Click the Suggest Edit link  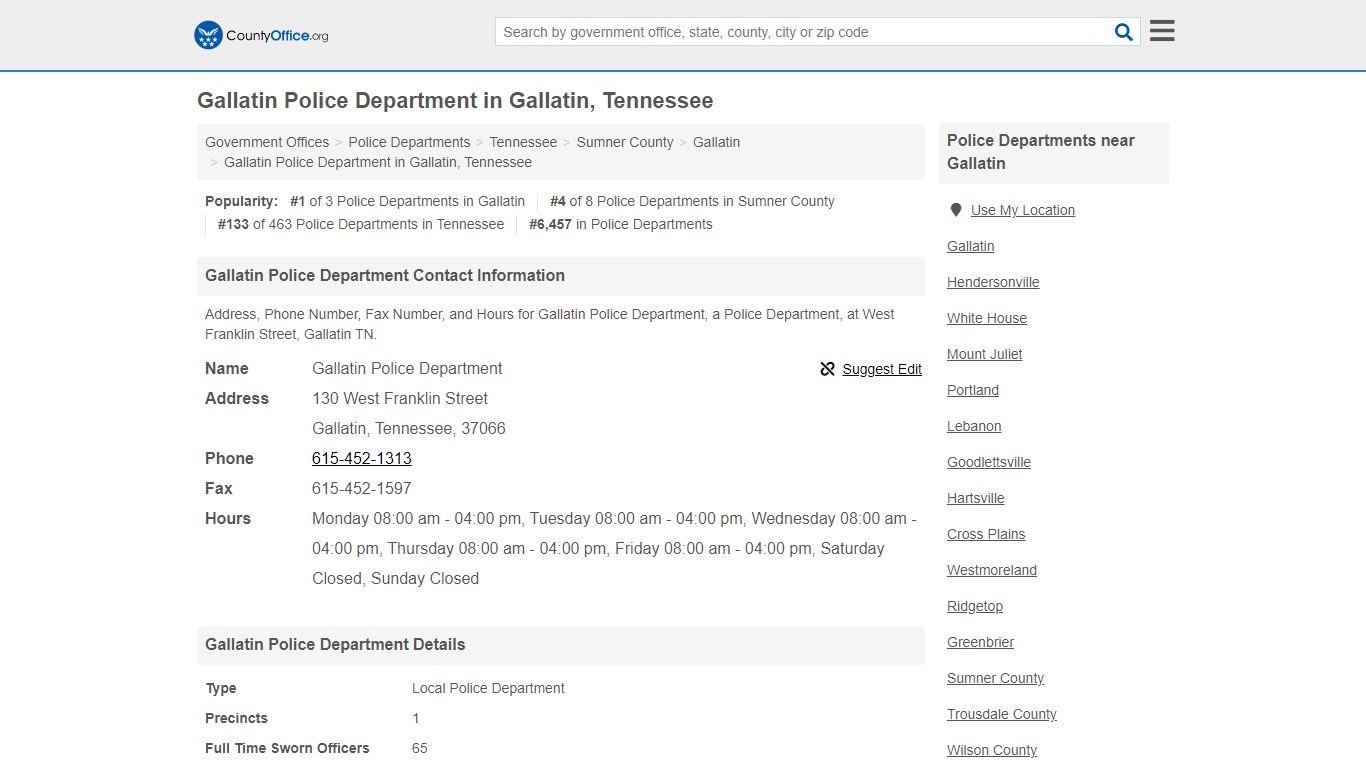click(882, 369)
